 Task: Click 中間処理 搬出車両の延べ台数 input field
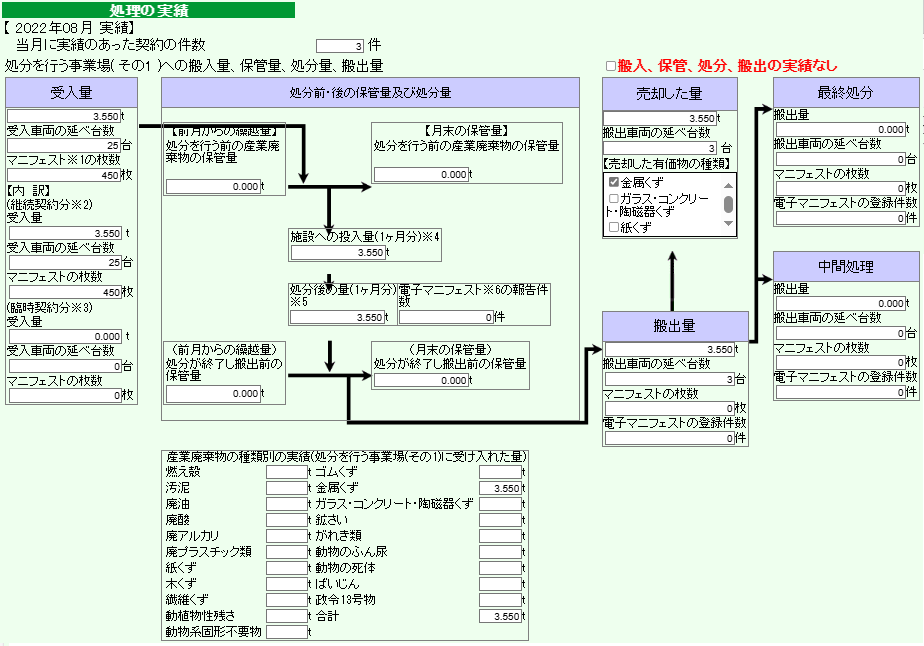tap(841, 333)
